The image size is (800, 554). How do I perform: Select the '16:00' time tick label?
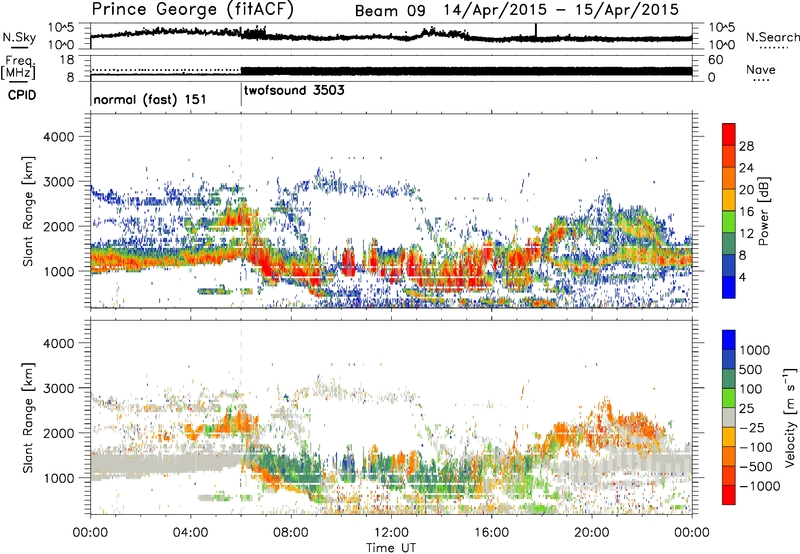coord(491,533)
